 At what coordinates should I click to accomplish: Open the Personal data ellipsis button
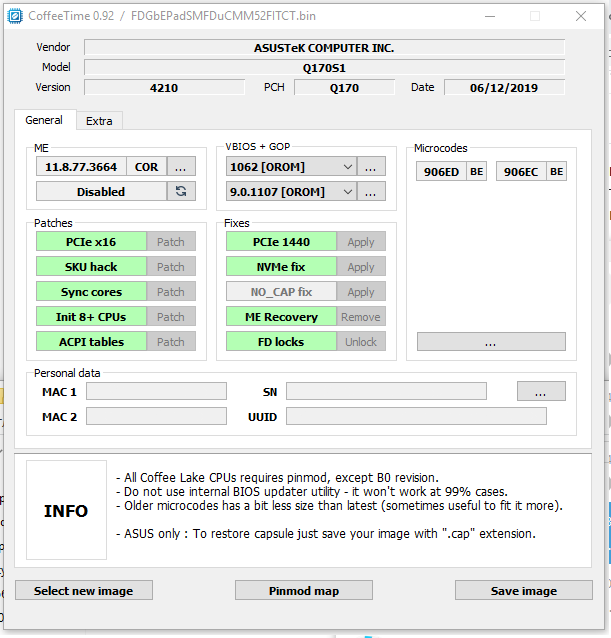pos(541,391)
